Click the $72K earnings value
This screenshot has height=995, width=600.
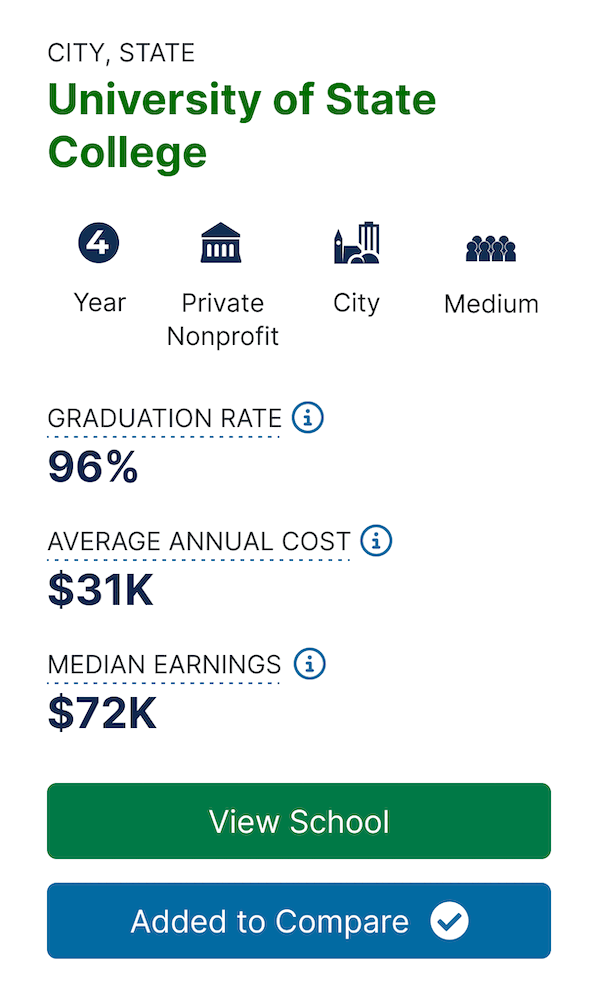tap(101, 713)
